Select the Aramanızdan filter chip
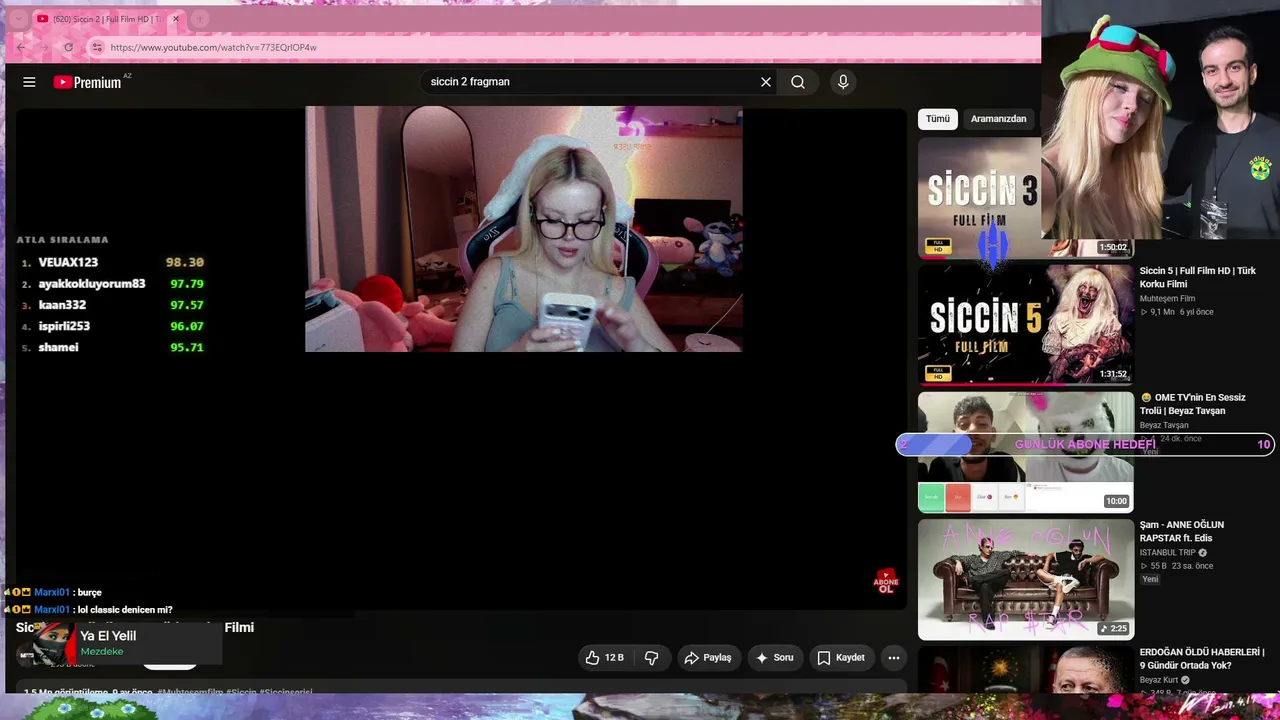 coord(998,119)
